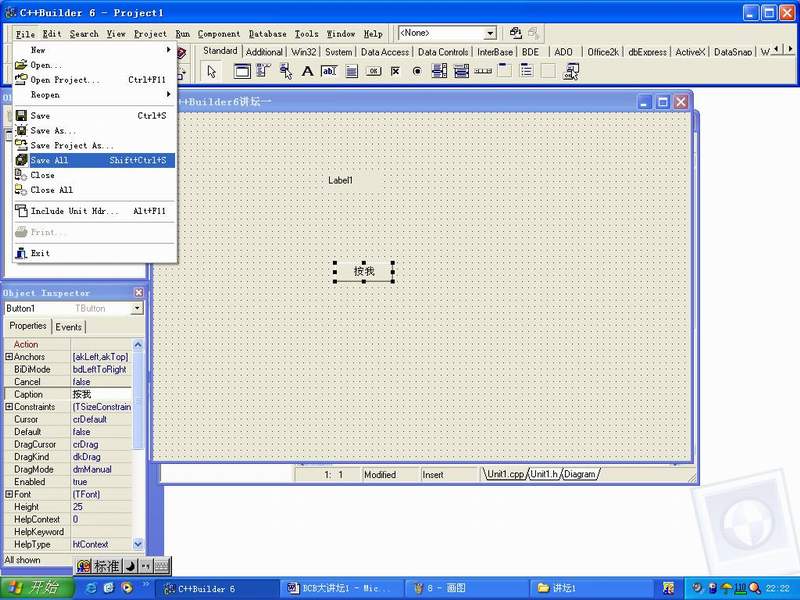The width and height of the screenshot is (800, 600).
Task: Close the Object Inspector panel
Action: tap(139, 293)
